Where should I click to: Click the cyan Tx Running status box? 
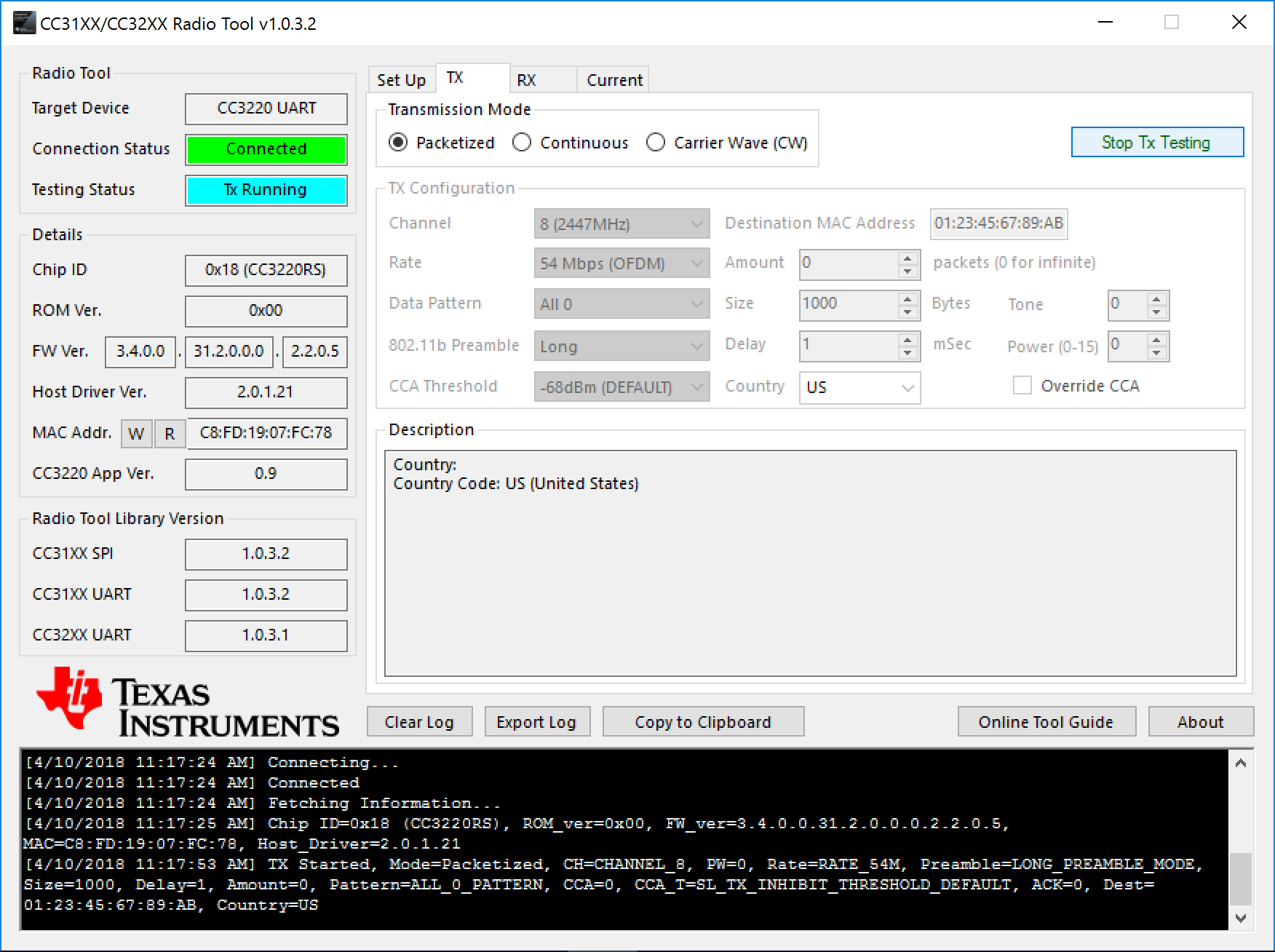[266, 190]
